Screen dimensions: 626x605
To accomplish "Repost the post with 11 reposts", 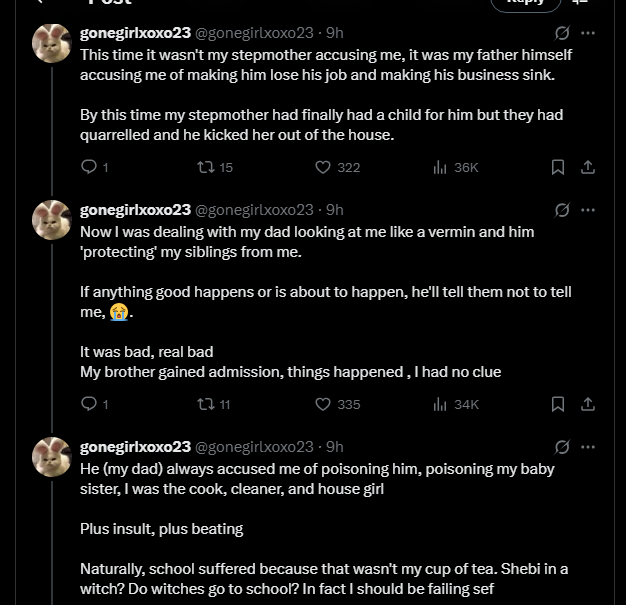I will (x=205, y=404).
